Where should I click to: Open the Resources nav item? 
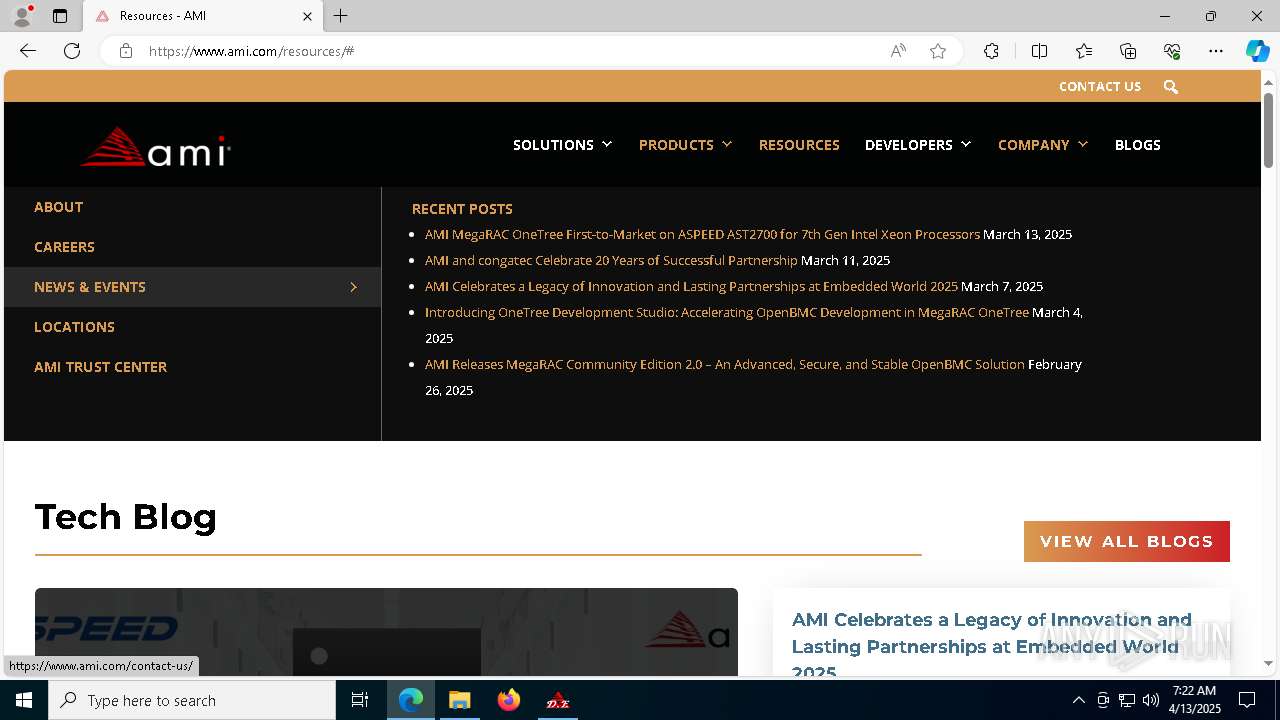[799, 145]
